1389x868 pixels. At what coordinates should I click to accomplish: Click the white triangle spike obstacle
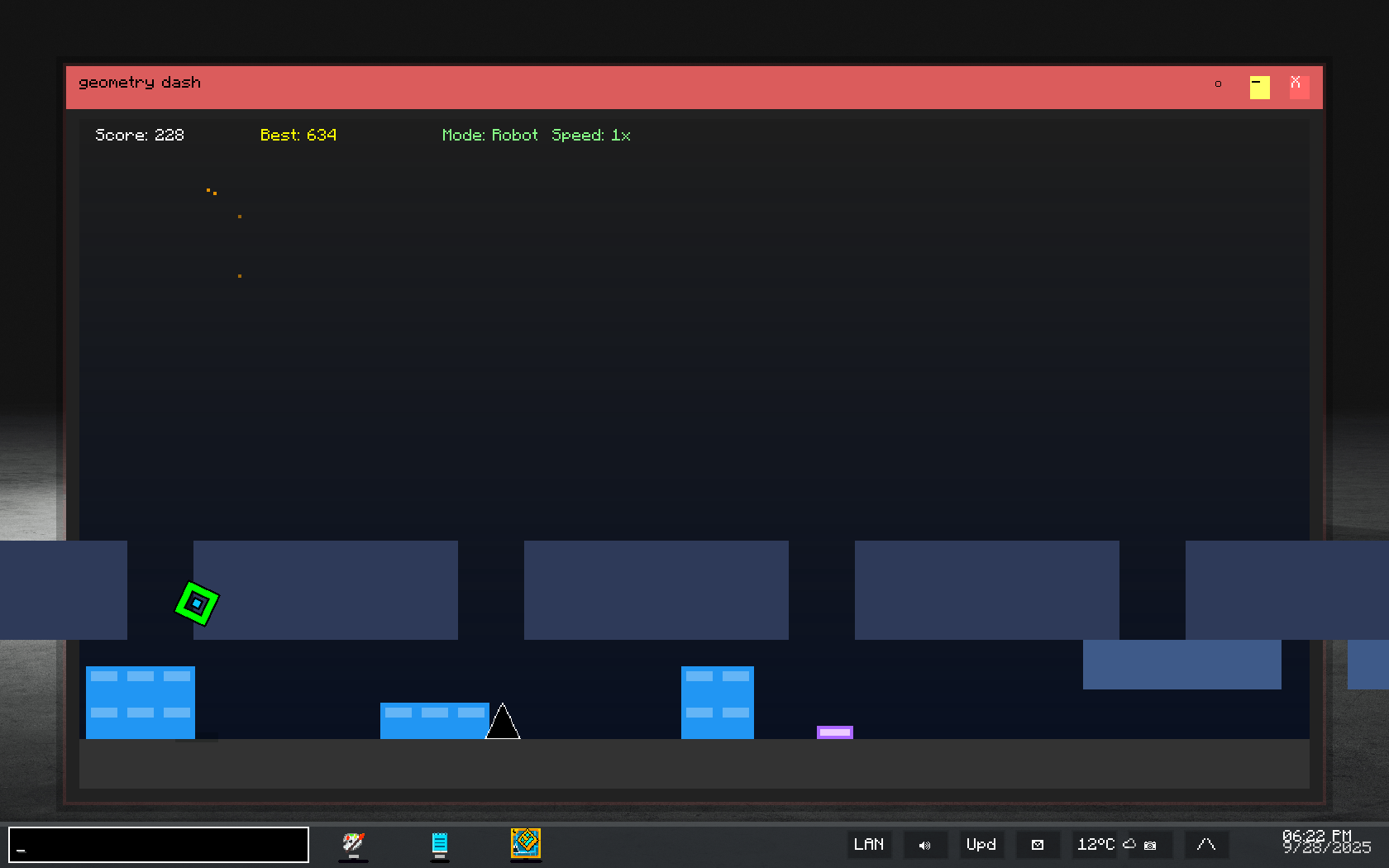[503, 724]
